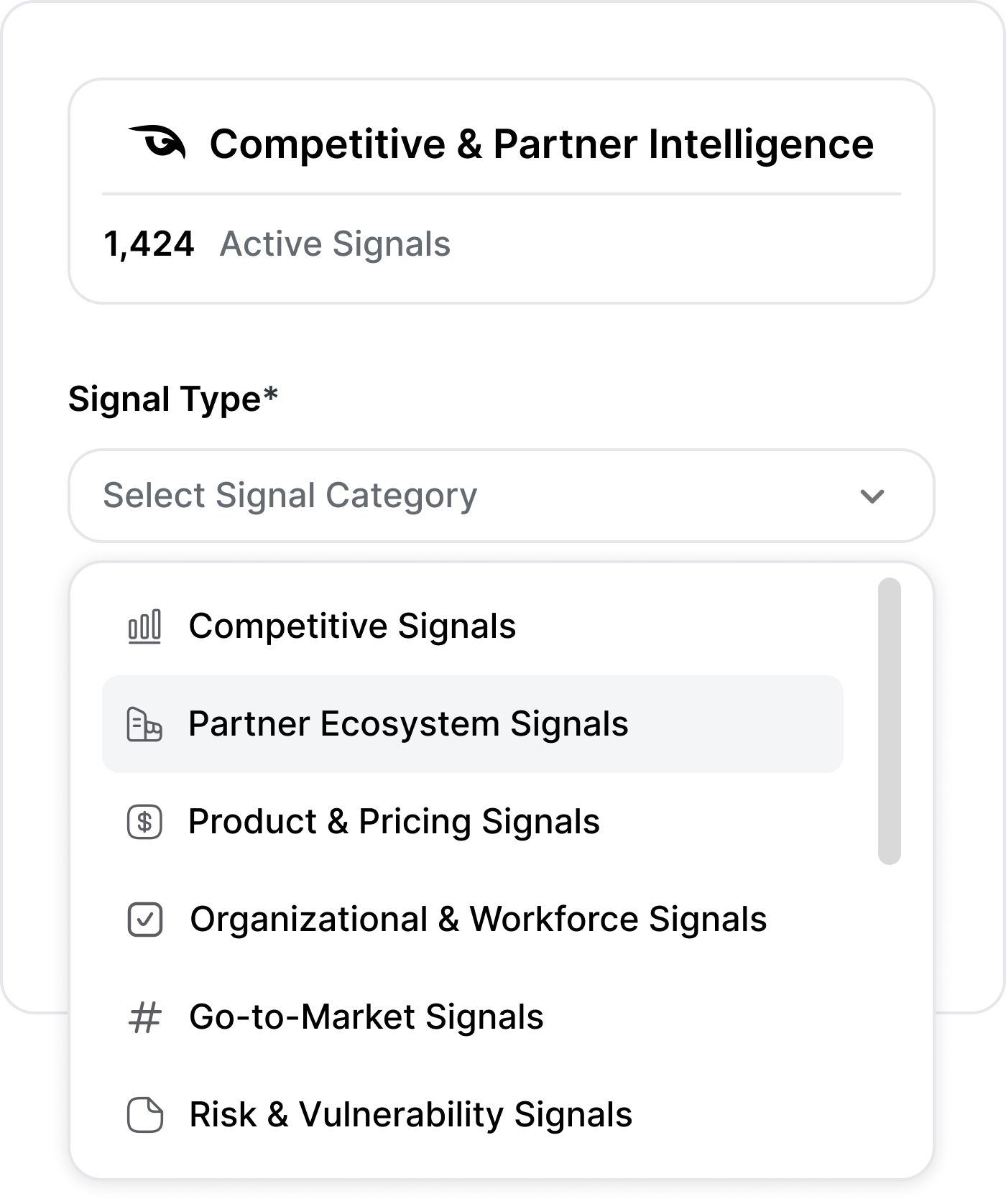Click the 1,424 signals count
1006x1204 pixels.
[149, 244]
